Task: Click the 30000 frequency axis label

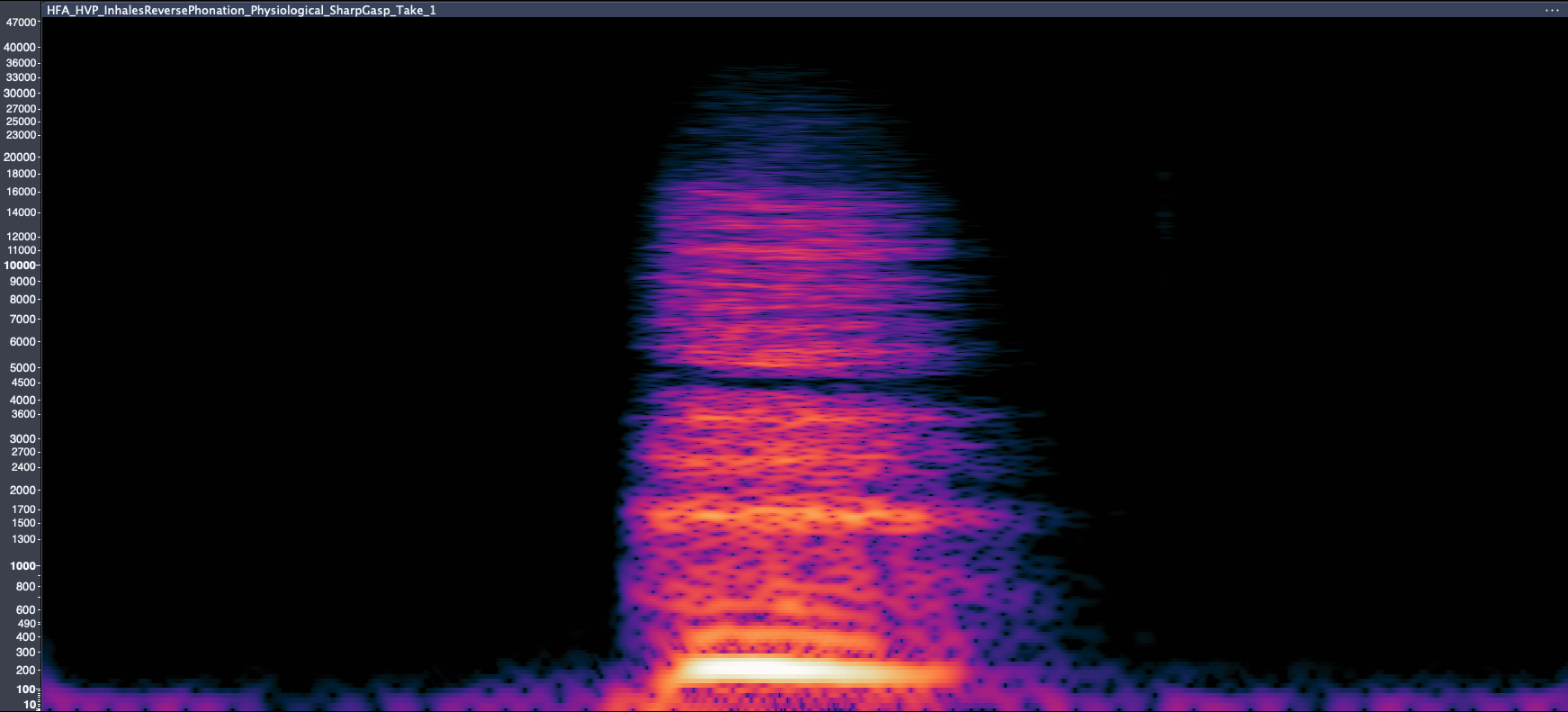Action: tap(21, 94)
